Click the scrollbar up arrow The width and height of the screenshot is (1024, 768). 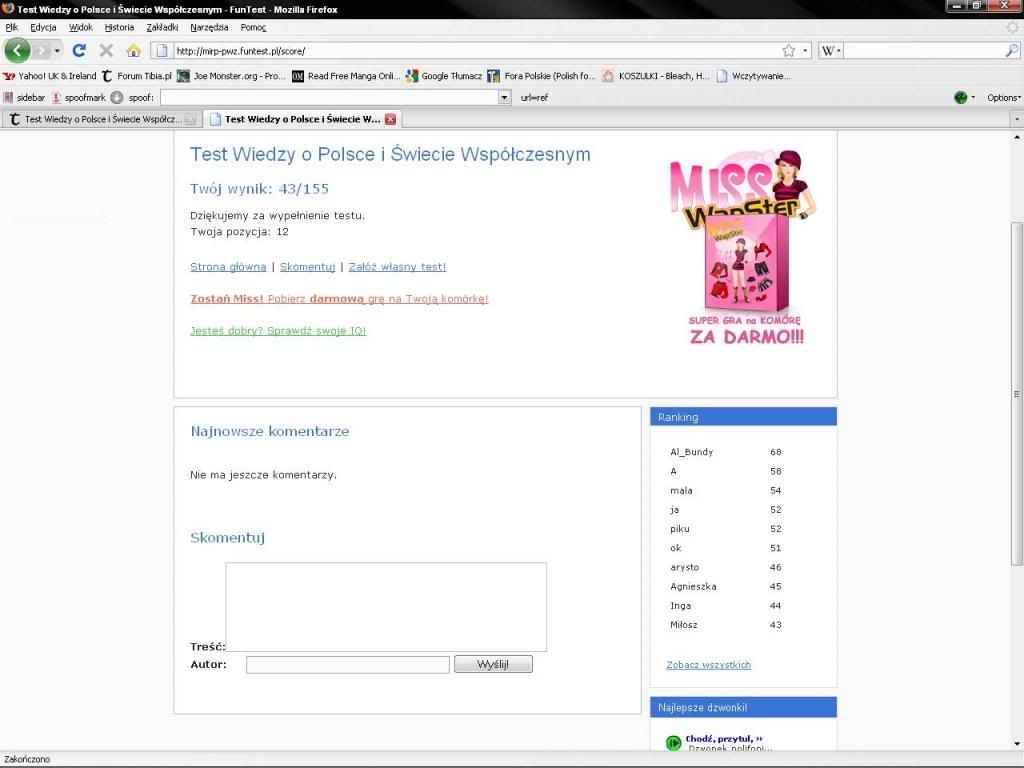click(x=1017, y=137)
